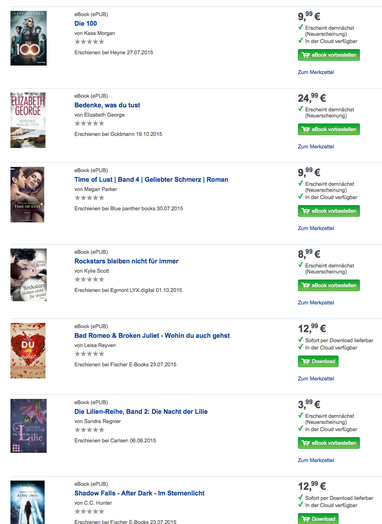This screenshot has width=382, height=524.
Task: Open Time of Lust cover thumbnail
Action: tap(27, 194)
